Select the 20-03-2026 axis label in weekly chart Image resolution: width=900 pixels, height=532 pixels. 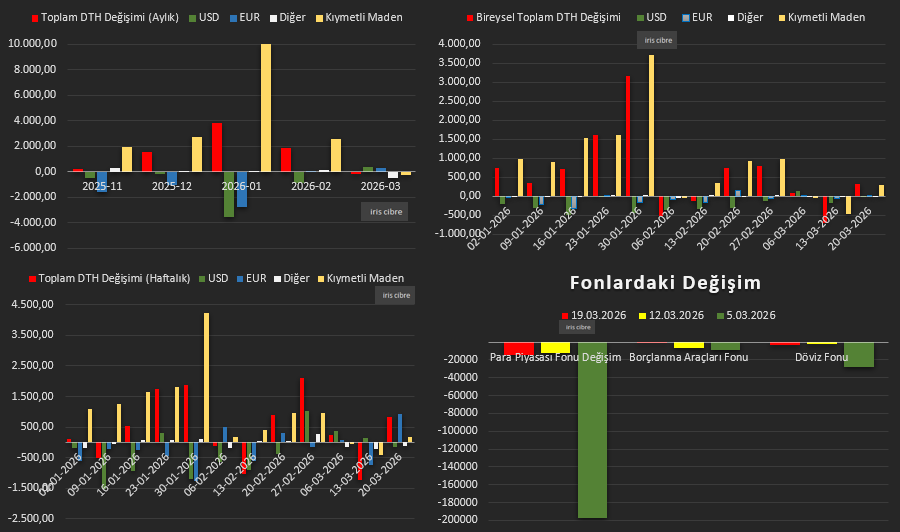(x=380, y=475)
